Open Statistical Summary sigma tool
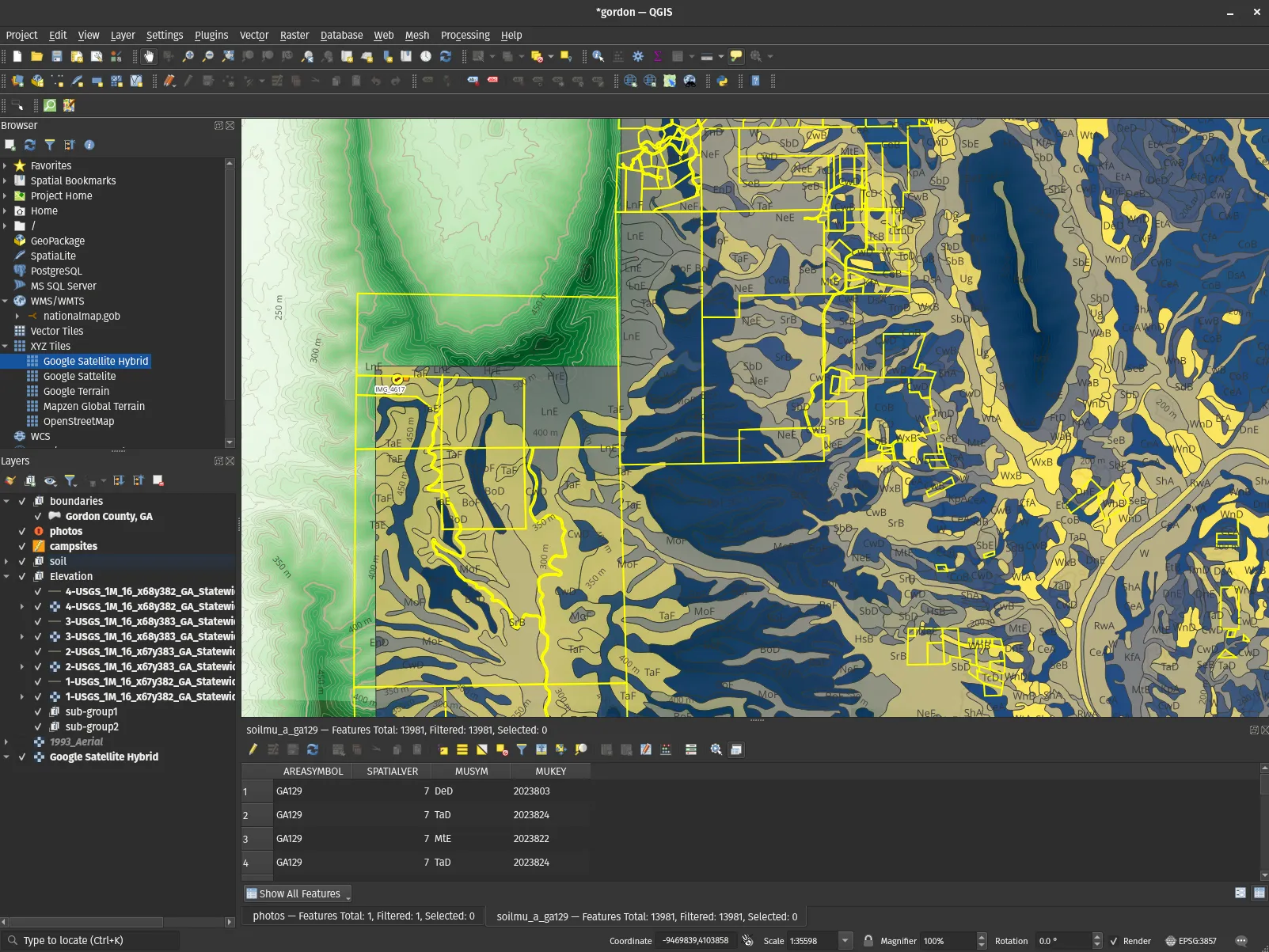1269x952 pixels. click(x=658, y=56)
